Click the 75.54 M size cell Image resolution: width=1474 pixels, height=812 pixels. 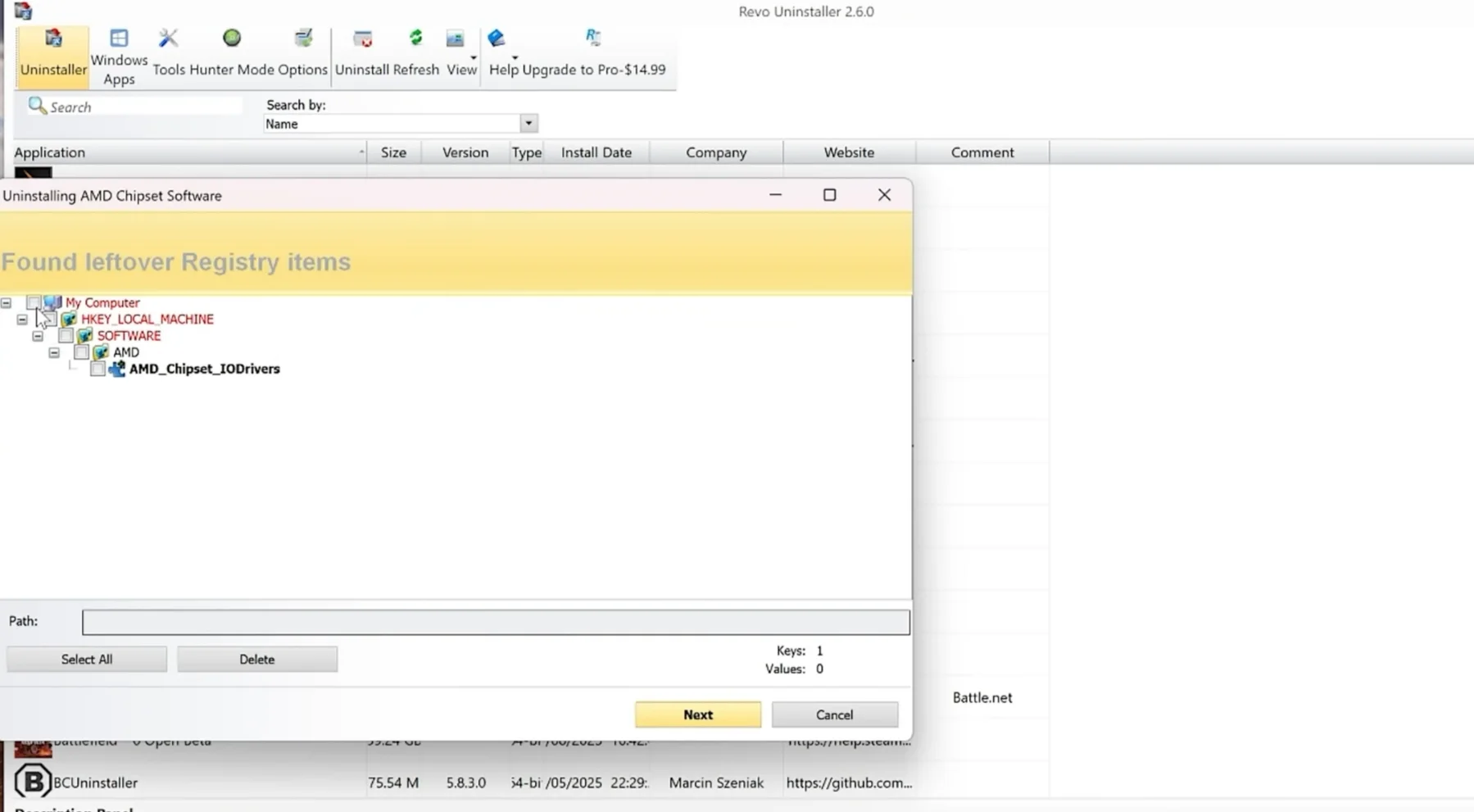(393, 783)
